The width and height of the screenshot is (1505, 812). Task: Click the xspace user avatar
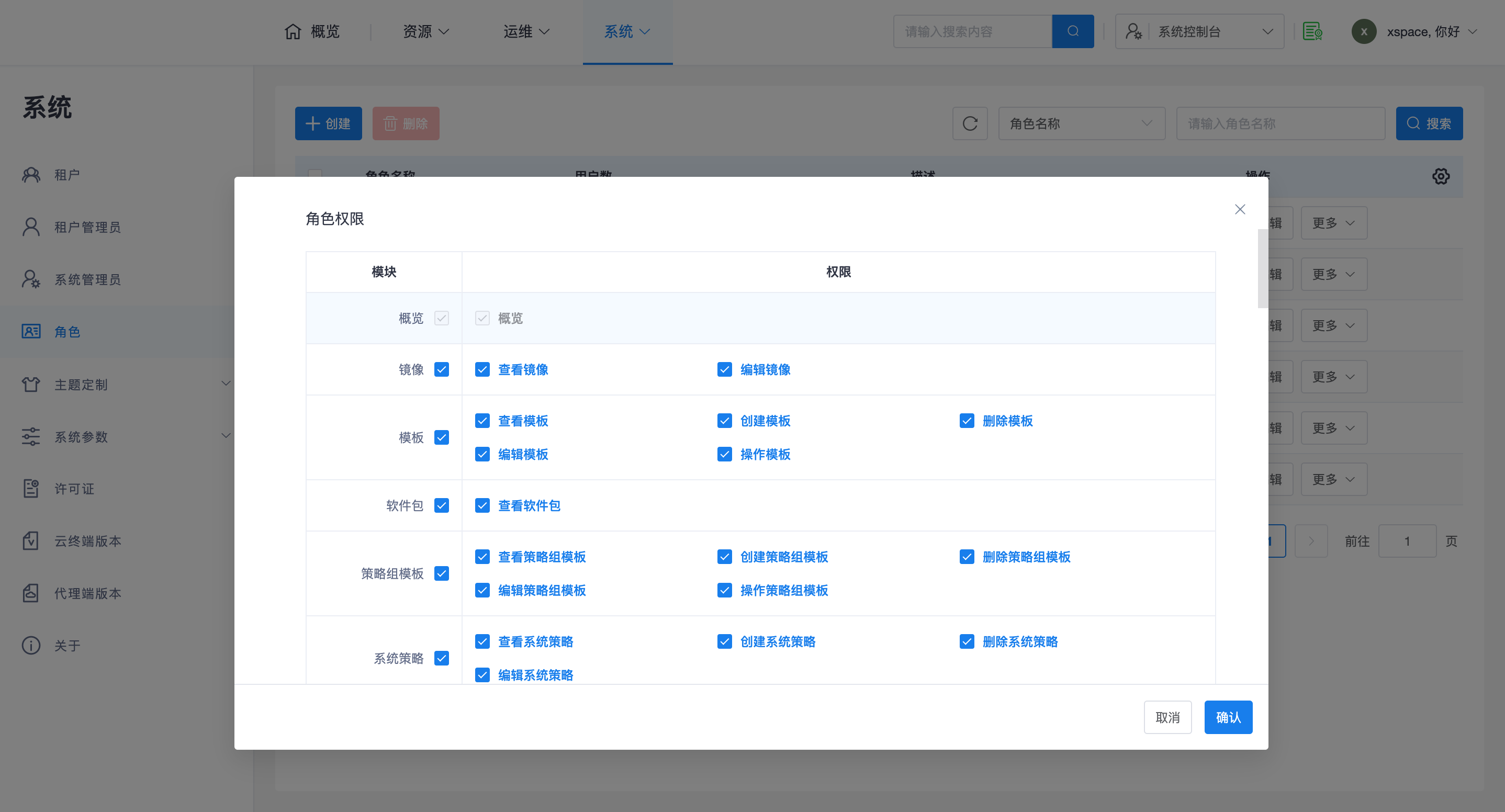pyautogui.click(x=1364, y=31)
